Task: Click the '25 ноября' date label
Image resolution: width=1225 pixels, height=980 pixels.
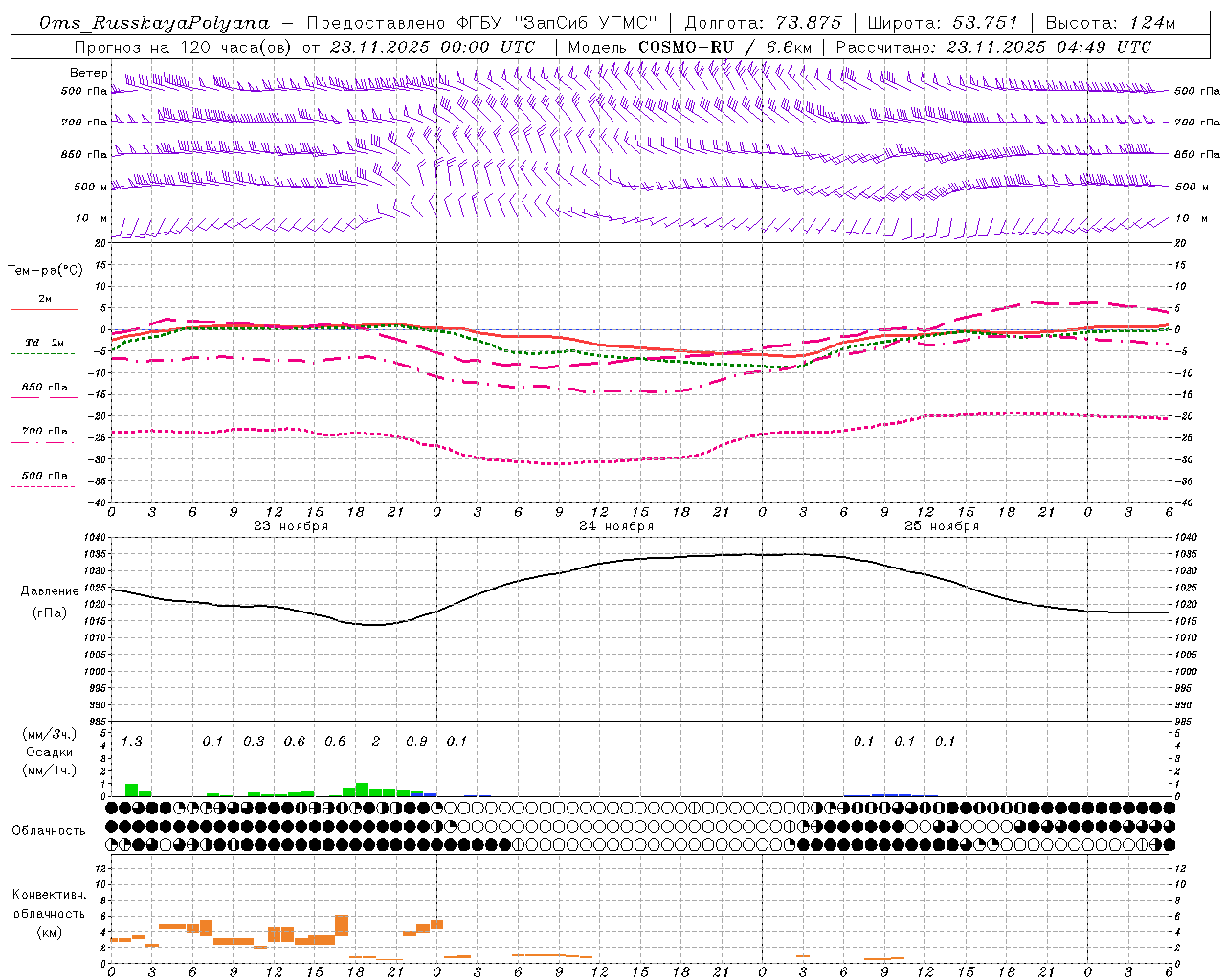Action: pyautogui.click(x=942, y=526)
